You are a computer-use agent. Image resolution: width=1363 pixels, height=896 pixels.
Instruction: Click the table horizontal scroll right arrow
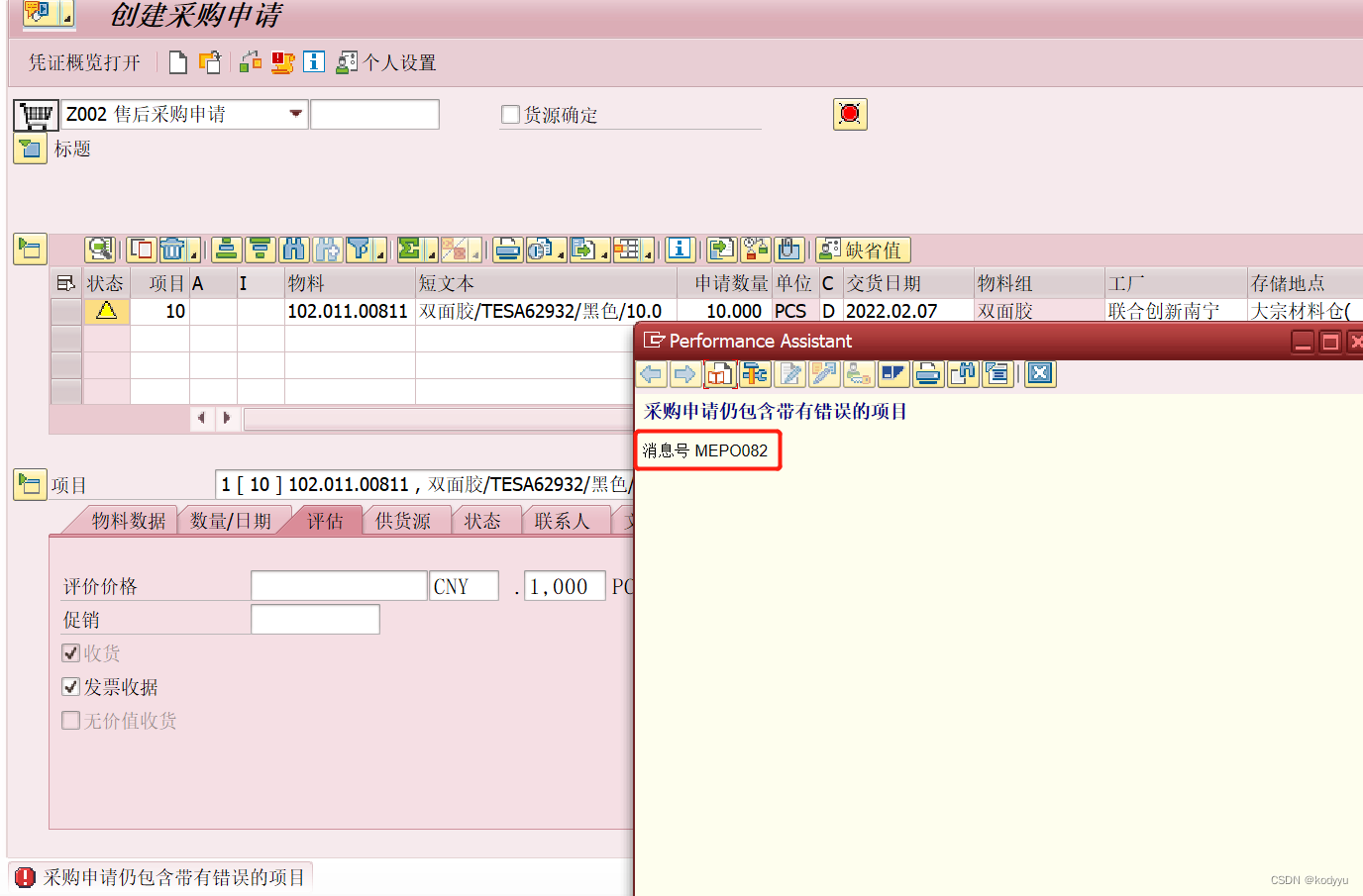click(x=227, y=418)
